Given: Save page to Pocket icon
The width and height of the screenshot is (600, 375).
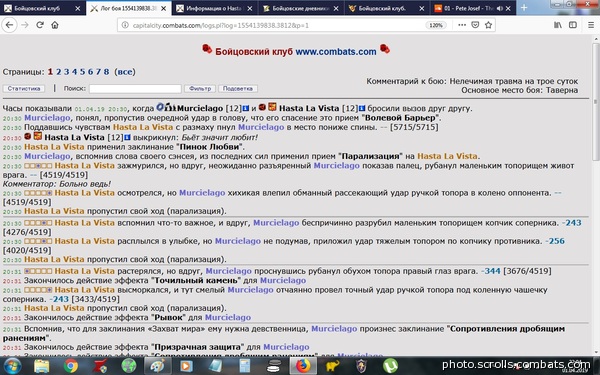Looking at the screenshot, I should point(475,25).
